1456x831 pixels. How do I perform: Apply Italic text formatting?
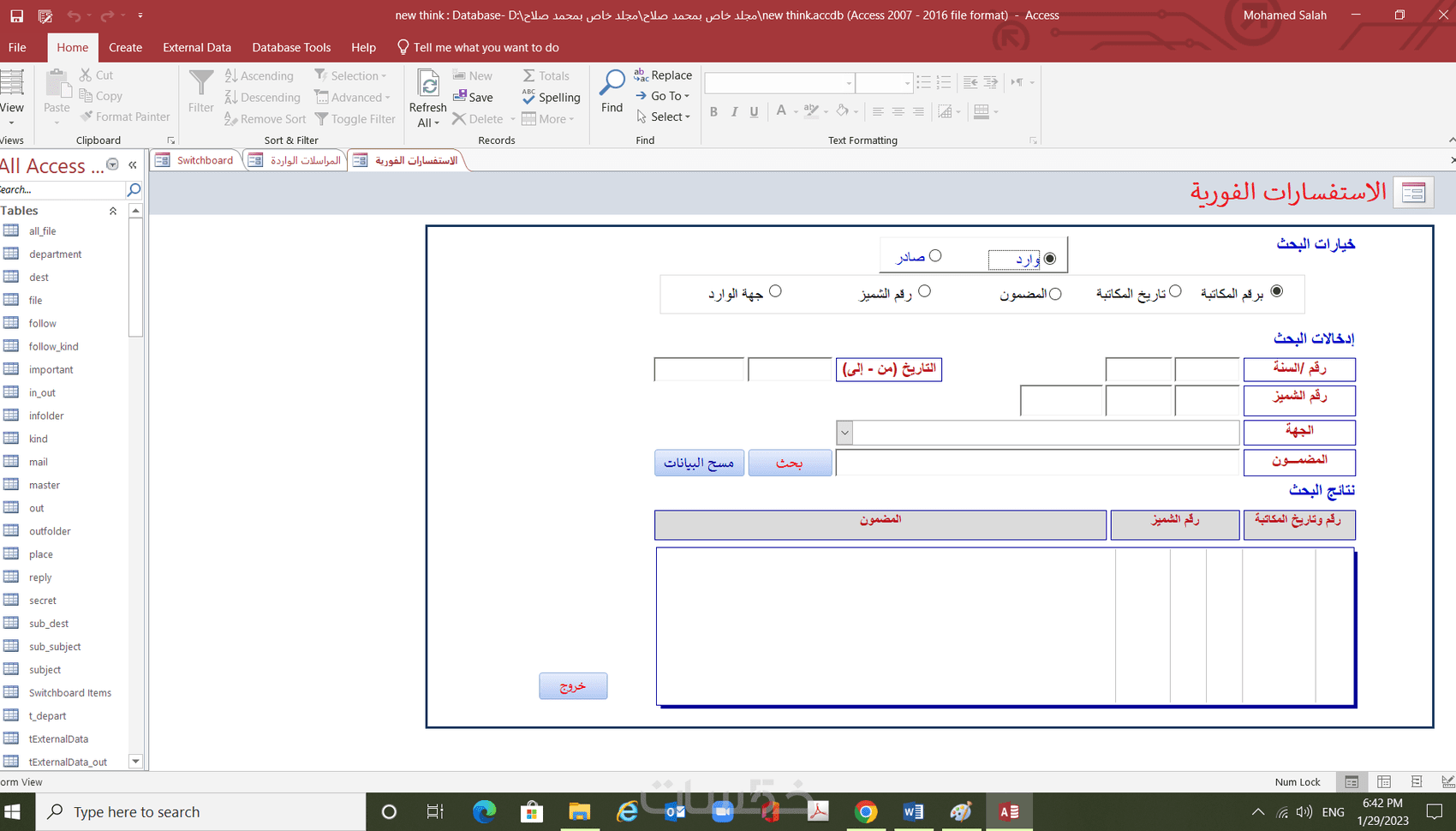pos(734,111)
